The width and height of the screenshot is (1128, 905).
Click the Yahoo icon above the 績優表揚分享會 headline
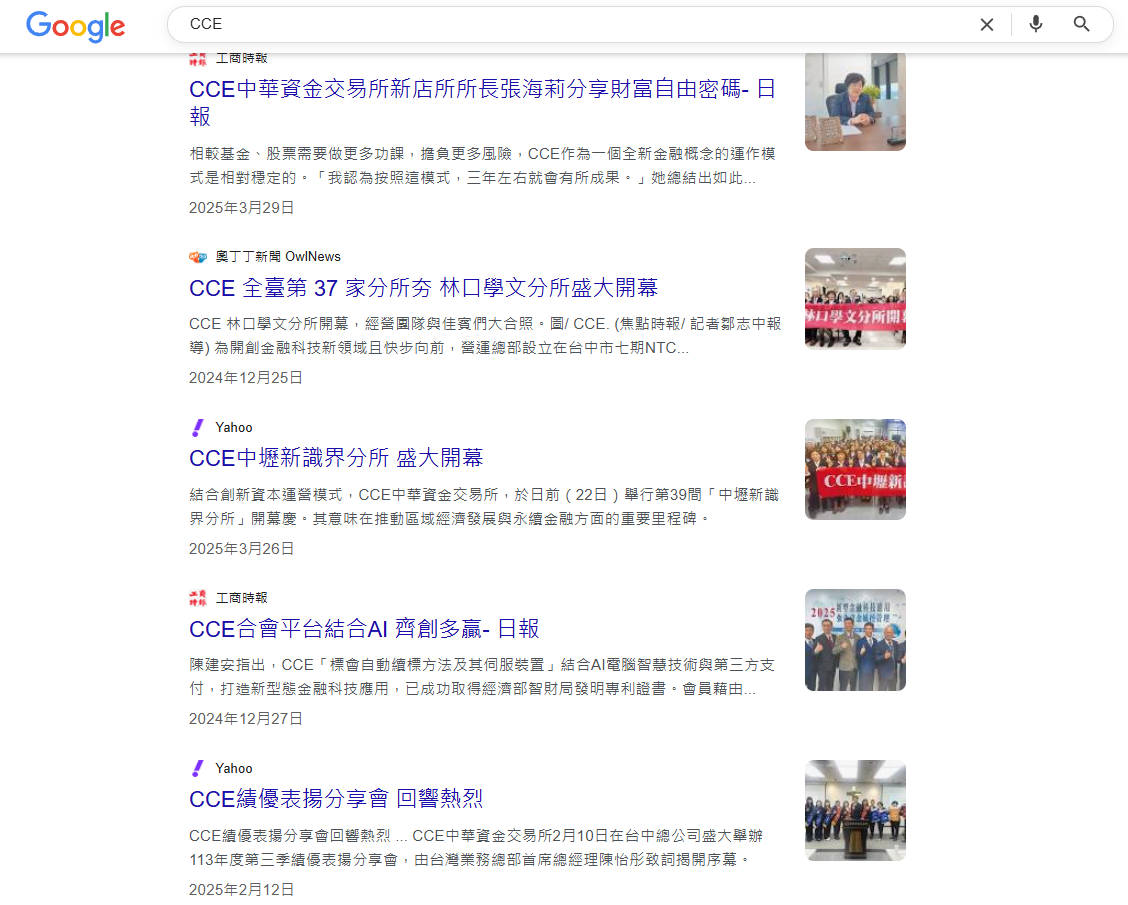197,768
